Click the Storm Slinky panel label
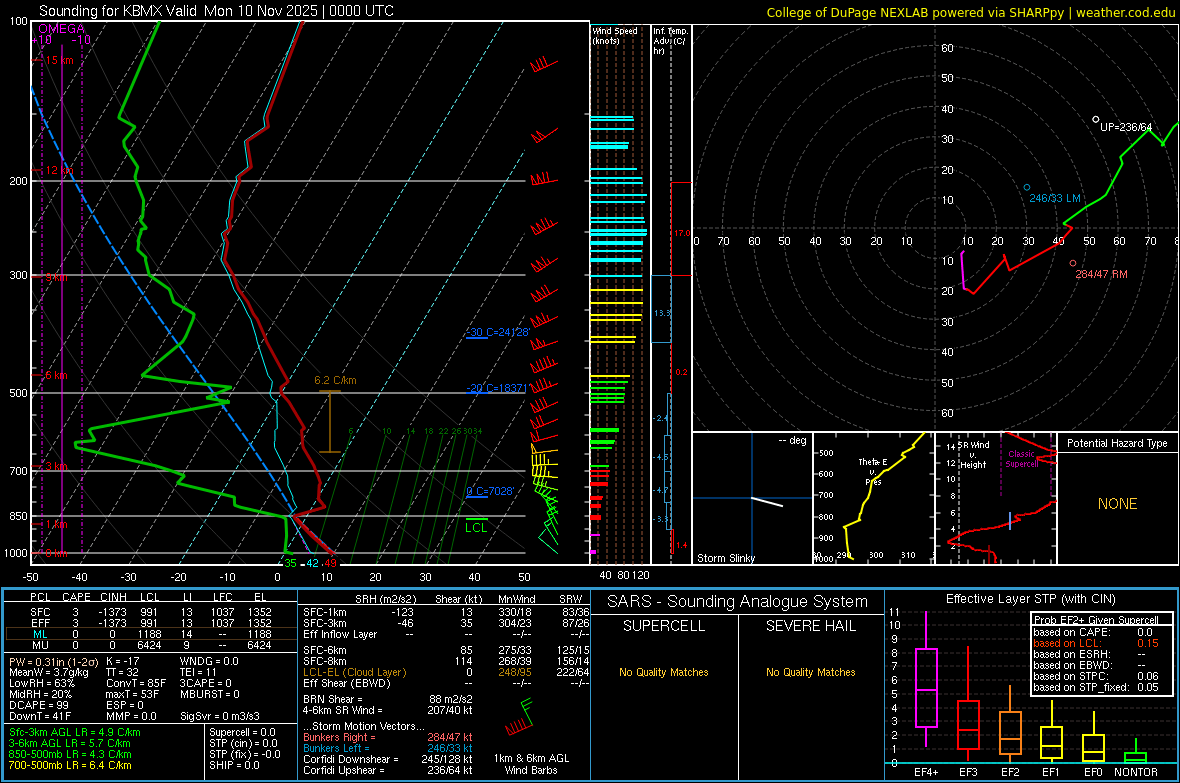Viewport: 1180px width, 783px height. pyautogui.click(x=725, y=558)
